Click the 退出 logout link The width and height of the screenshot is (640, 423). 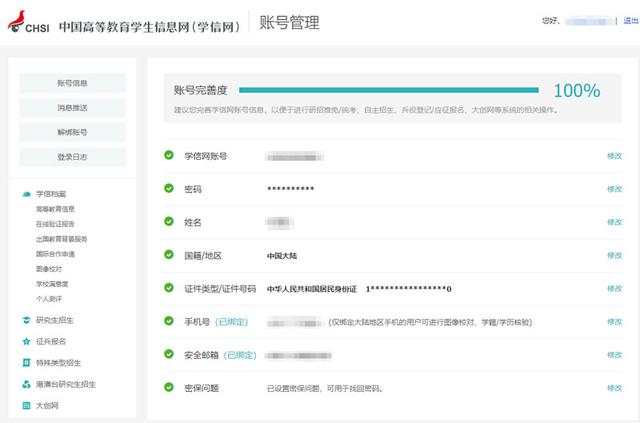pos(631,20)
